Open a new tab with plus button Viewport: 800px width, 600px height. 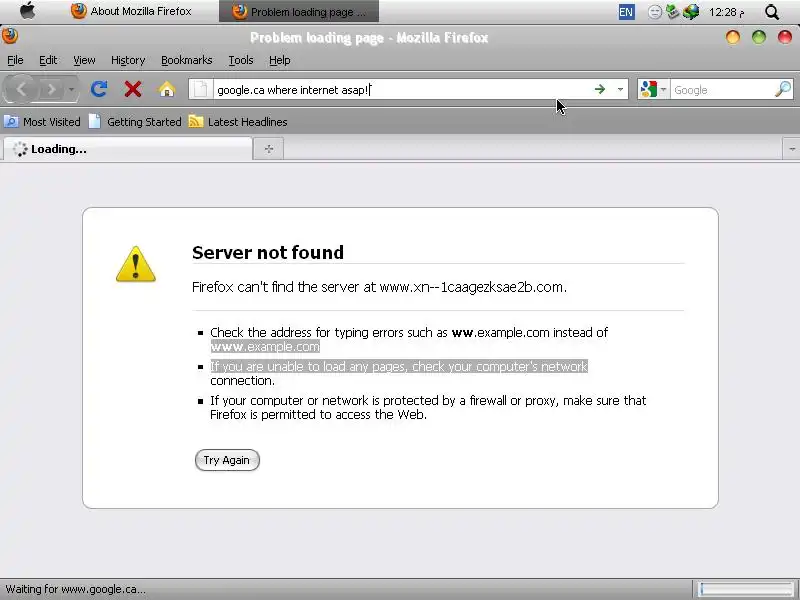[x=269, y=149]
